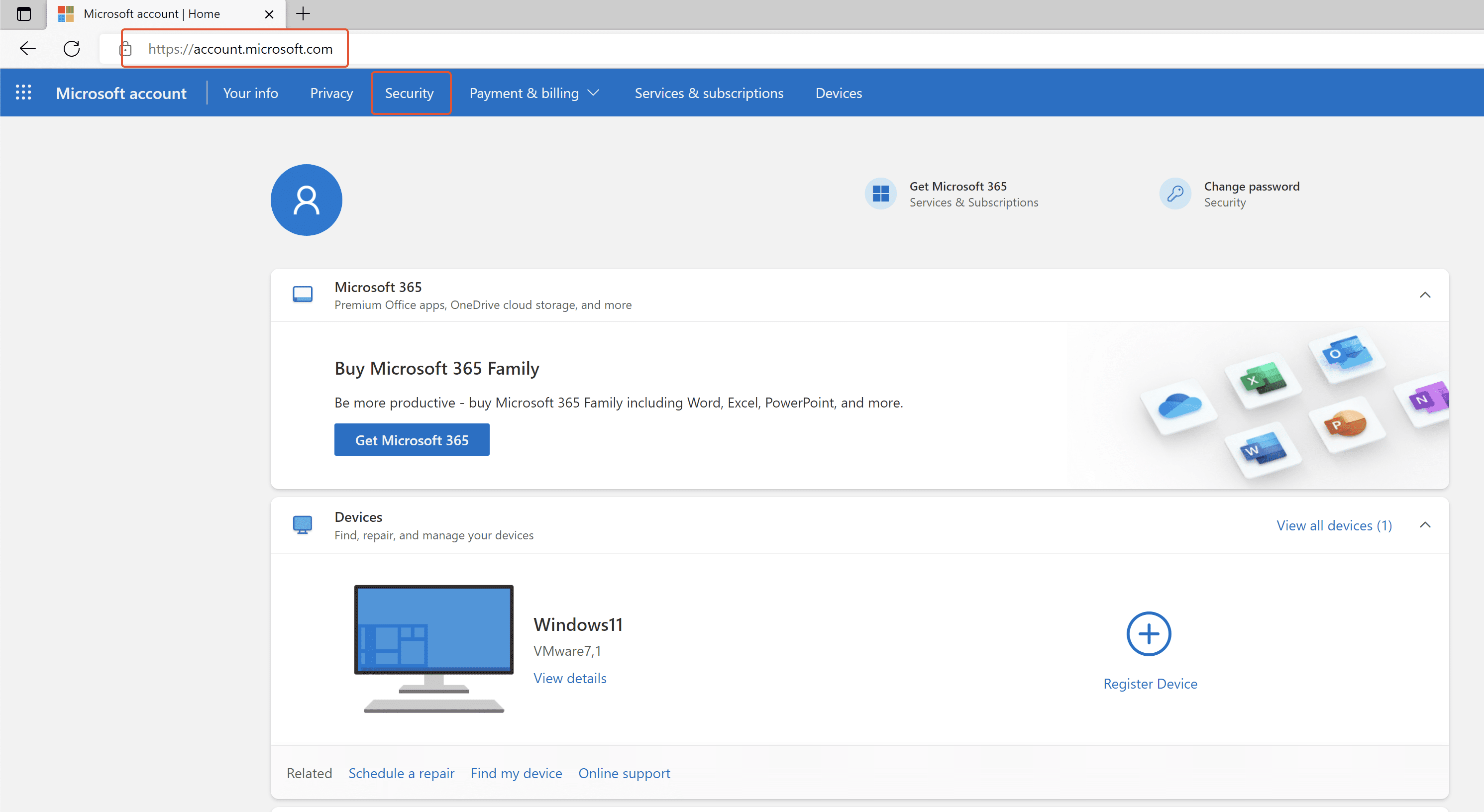Collapse the Microsoft 365 section
This screenshot has height=812, width=1484.
click(x=1425, y=295)
